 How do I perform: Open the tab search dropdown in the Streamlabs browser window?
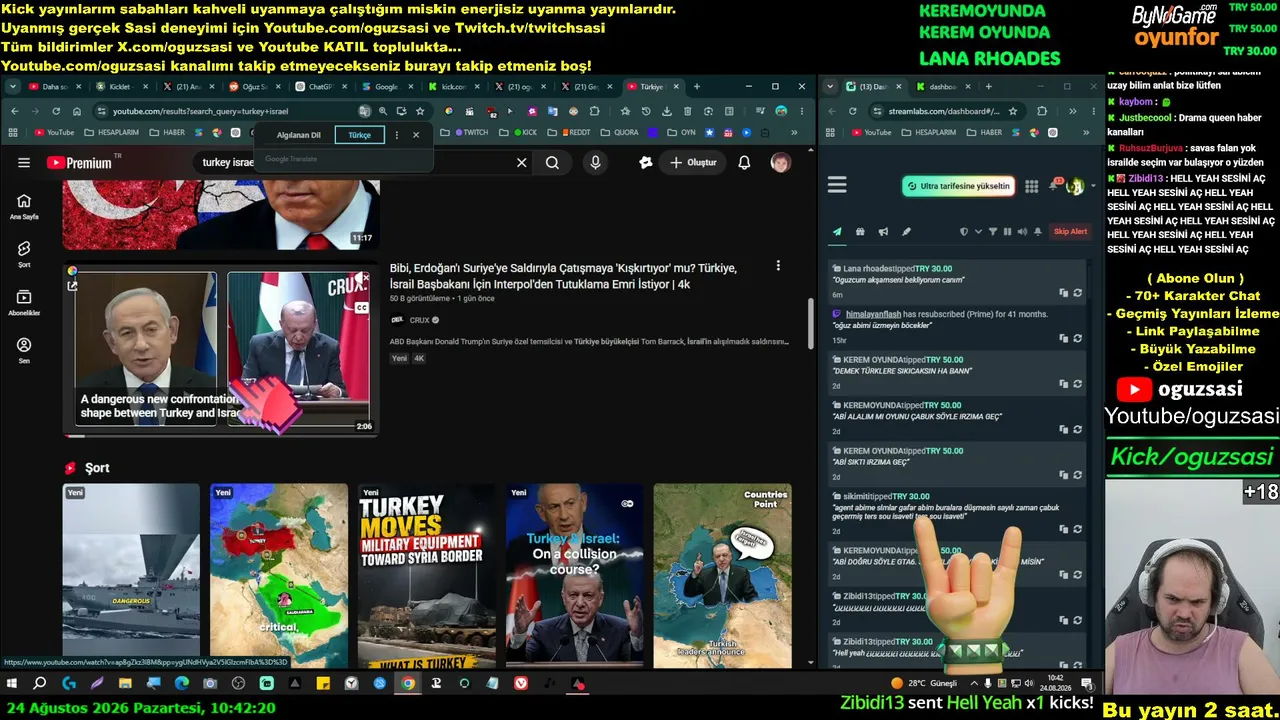(x=830, y=87)
